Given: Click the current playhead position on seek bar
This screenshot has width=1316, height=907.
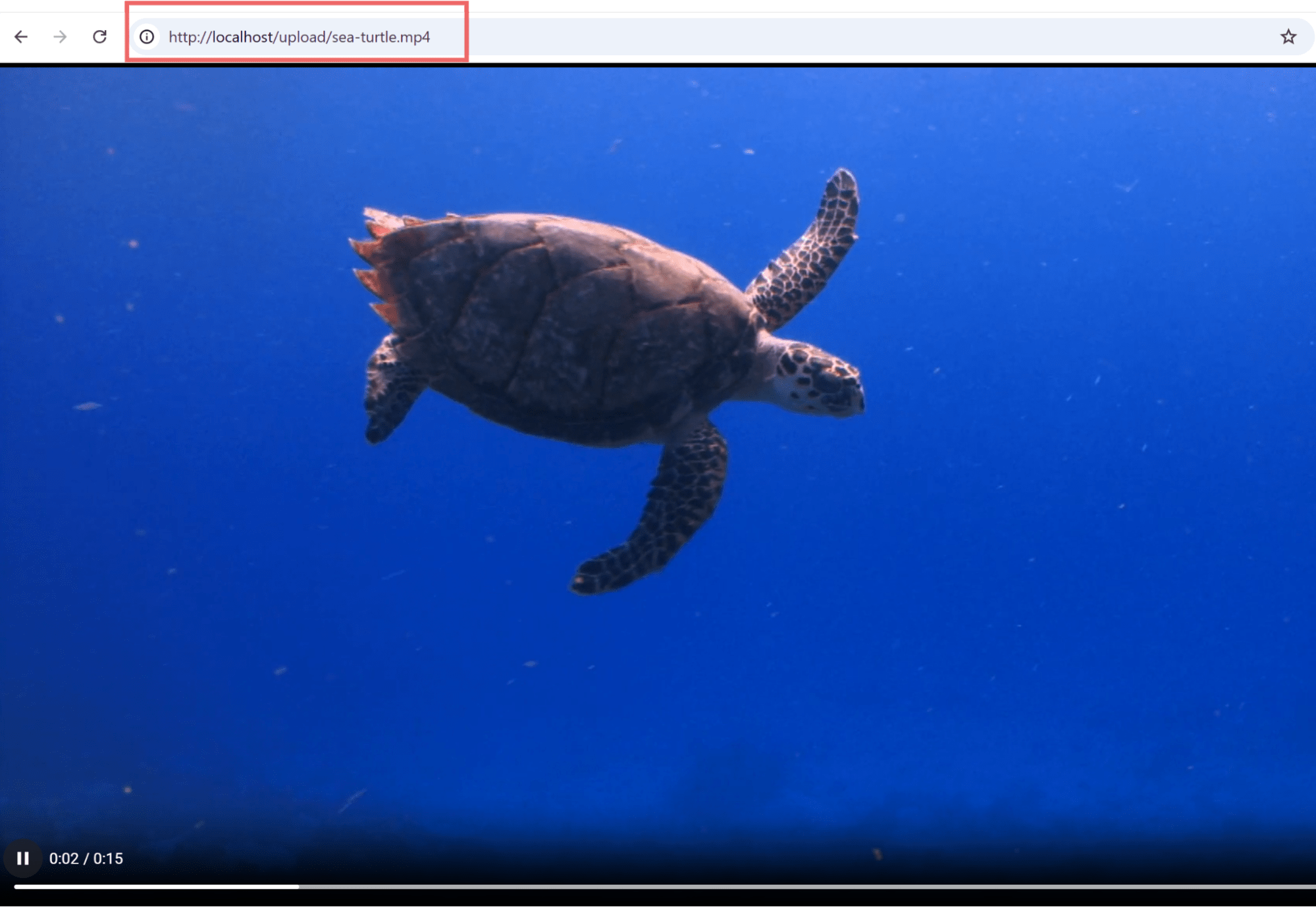Looking at the screenshot, I should click(298, 887).
